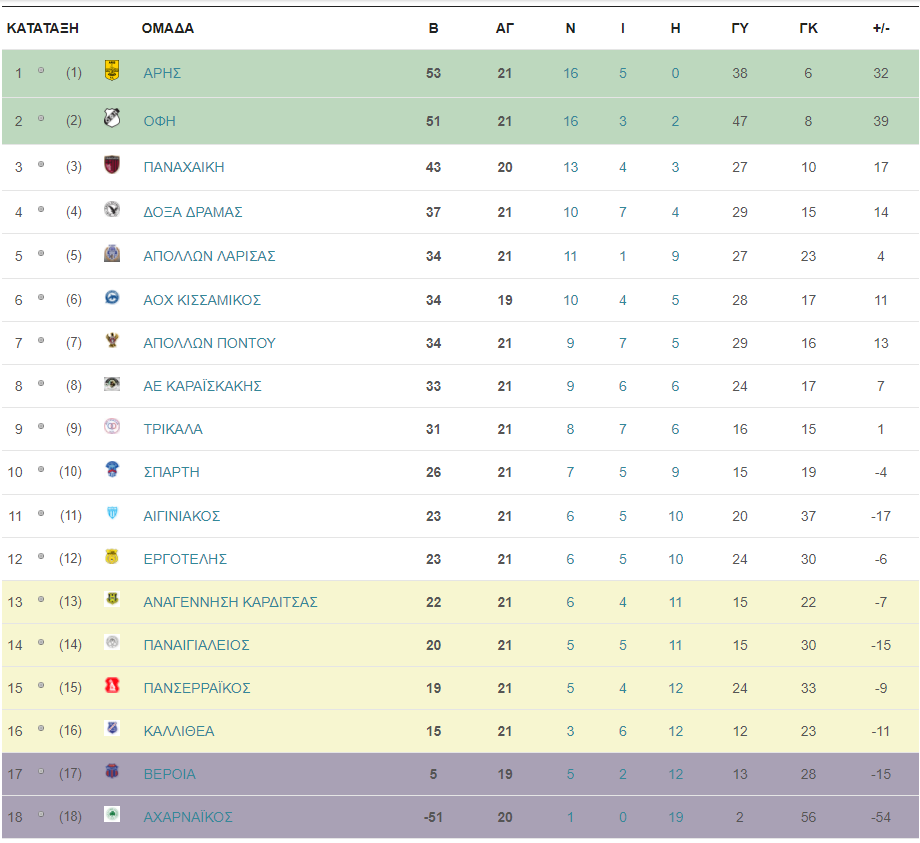Click the ΟΦΗ club logo
Viewport: 920px width, 843px height.
[111, 118]
